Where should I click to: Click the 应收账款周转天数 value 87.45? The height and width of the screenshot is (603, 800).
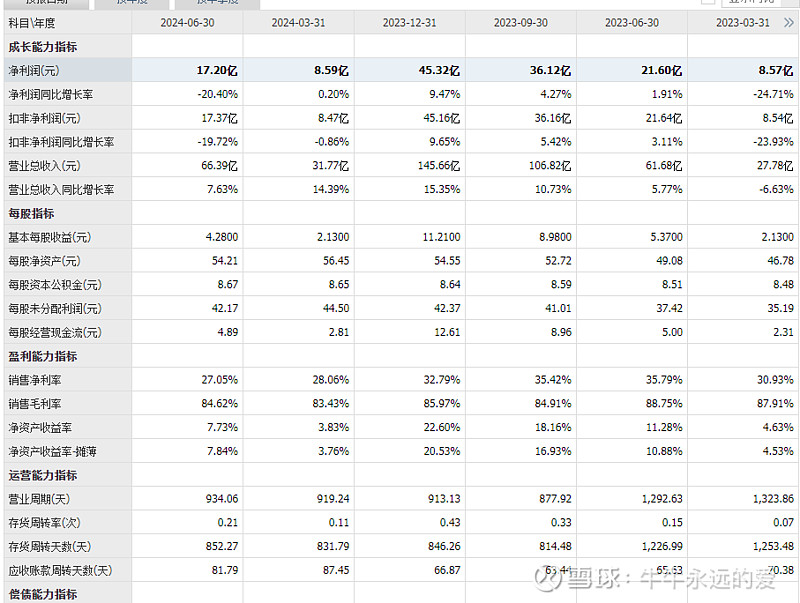(x=336, y=570)
